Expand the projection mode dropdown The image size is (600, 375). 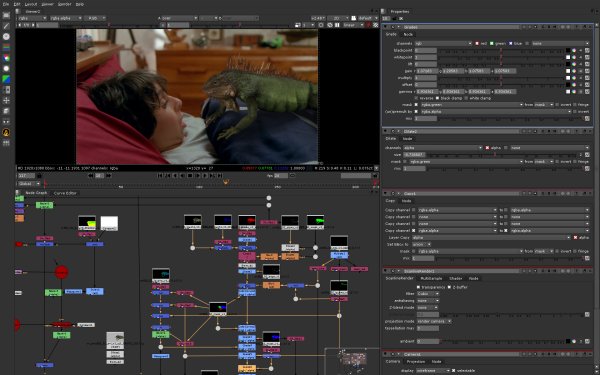pyautogui.click(x=434, y=321)
